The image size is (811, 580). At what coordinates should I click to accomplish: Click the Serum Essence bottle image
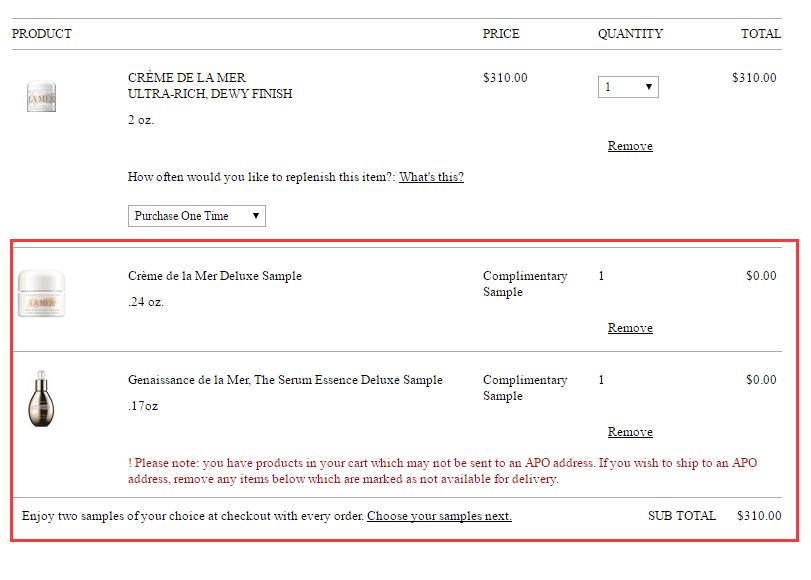point(41,398)
